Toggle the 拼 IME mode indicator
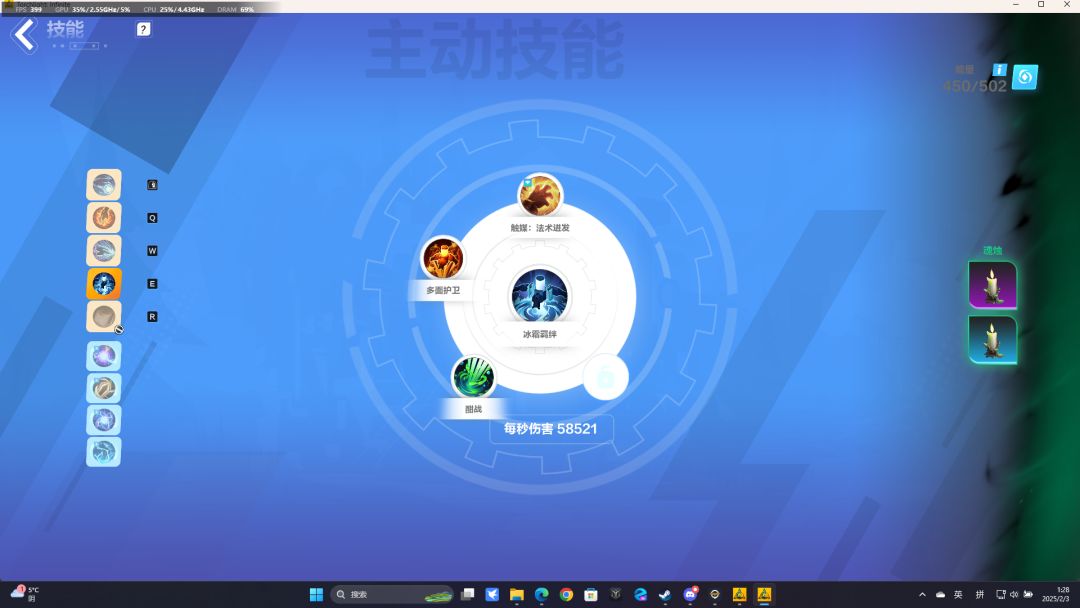 [x=980, y=594]
